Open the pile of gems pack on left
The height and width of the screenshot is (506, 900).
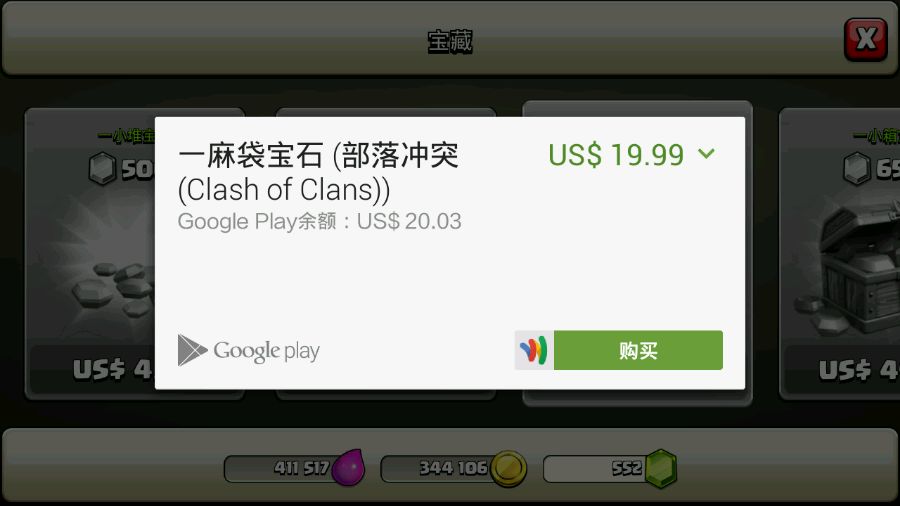point(90,253)
